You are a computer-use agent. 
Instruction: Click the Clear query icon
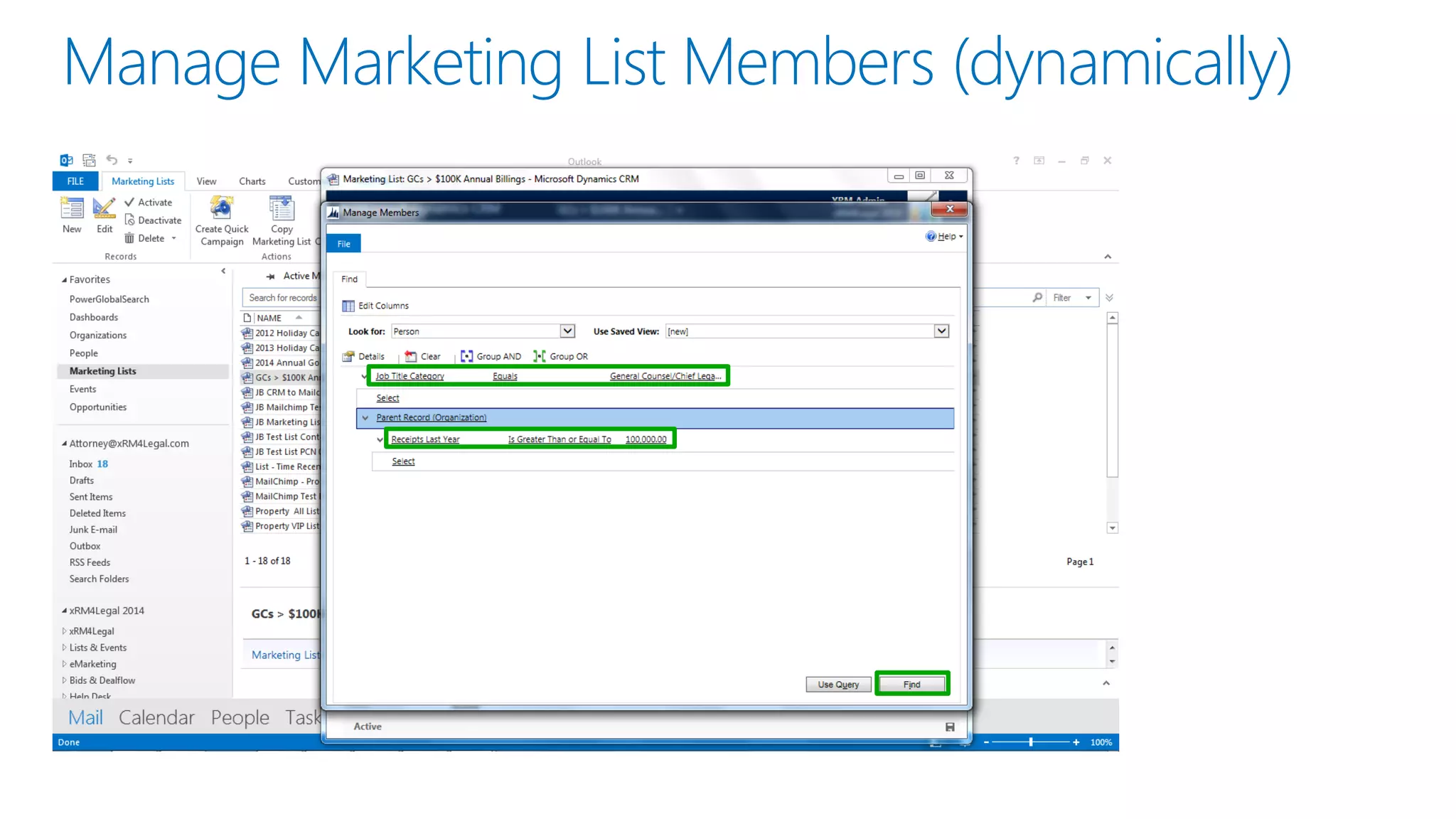coord(411,357)
